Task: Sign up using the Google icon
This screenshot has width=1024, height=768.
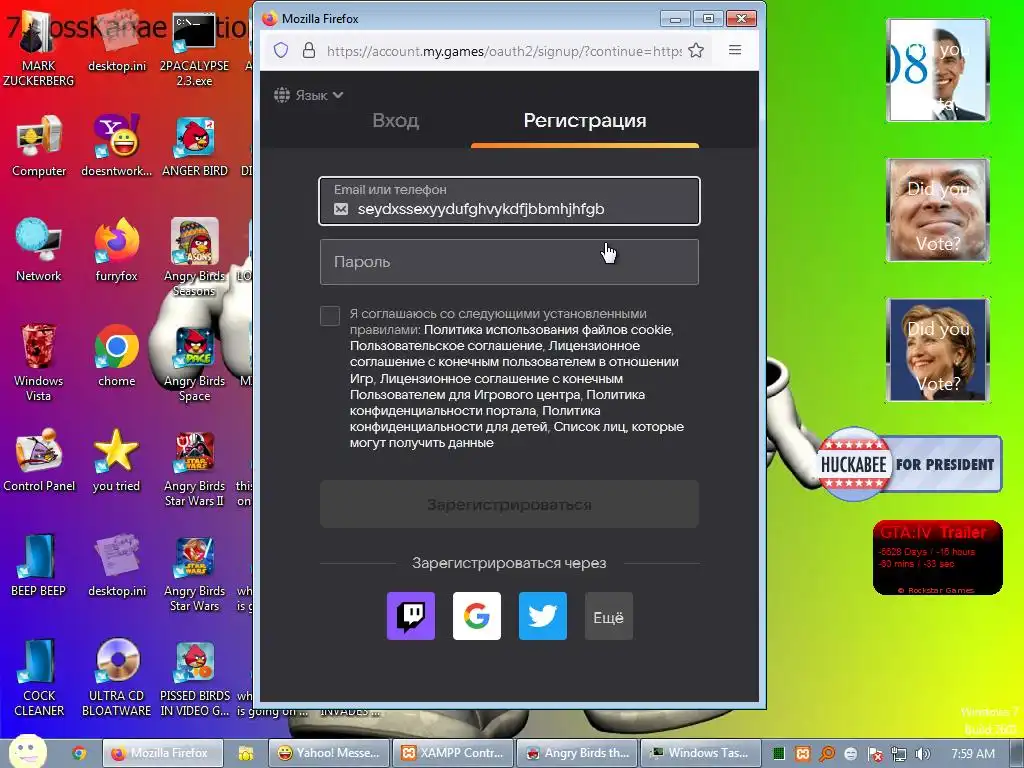Action: tap(477, 616)
